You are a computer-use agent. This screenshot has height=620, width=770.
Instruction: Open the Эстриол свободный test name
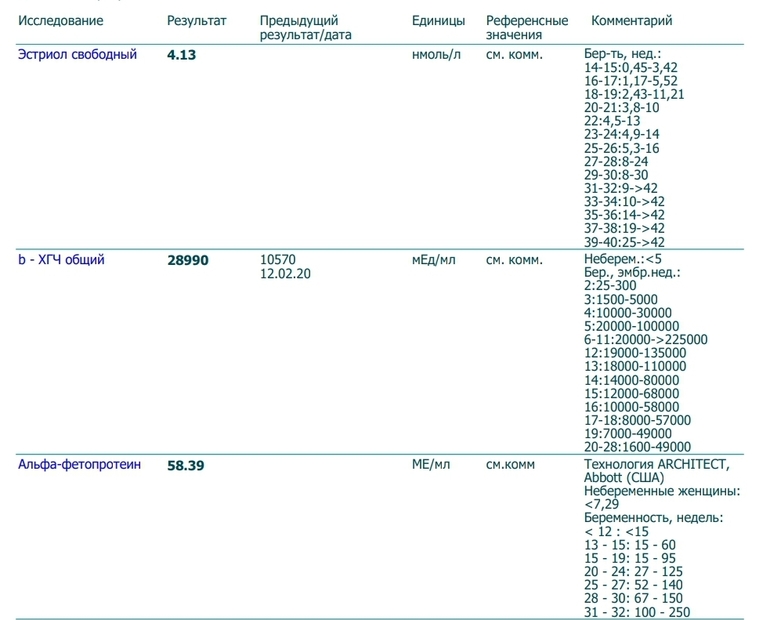click(77, 55)
